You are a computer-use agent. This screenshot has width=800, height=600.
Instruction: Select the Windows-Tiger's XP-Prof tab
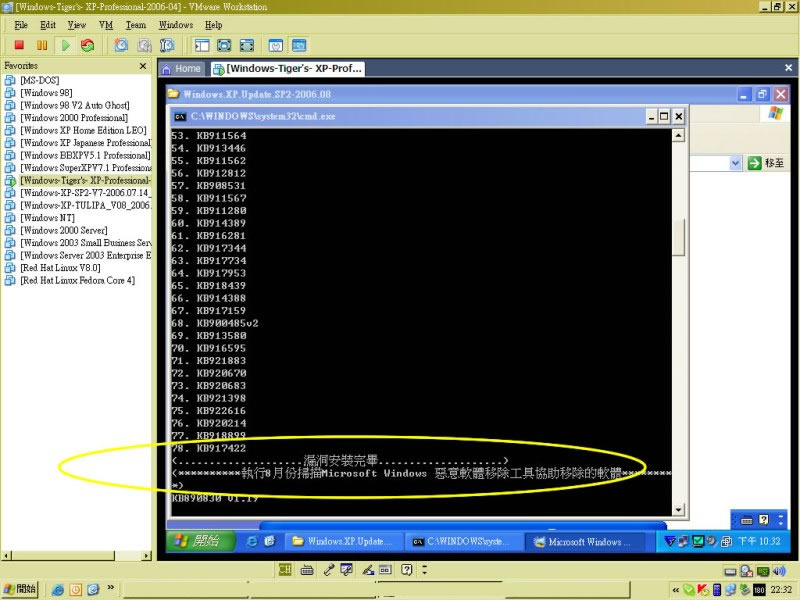click(x=288, y=68)
